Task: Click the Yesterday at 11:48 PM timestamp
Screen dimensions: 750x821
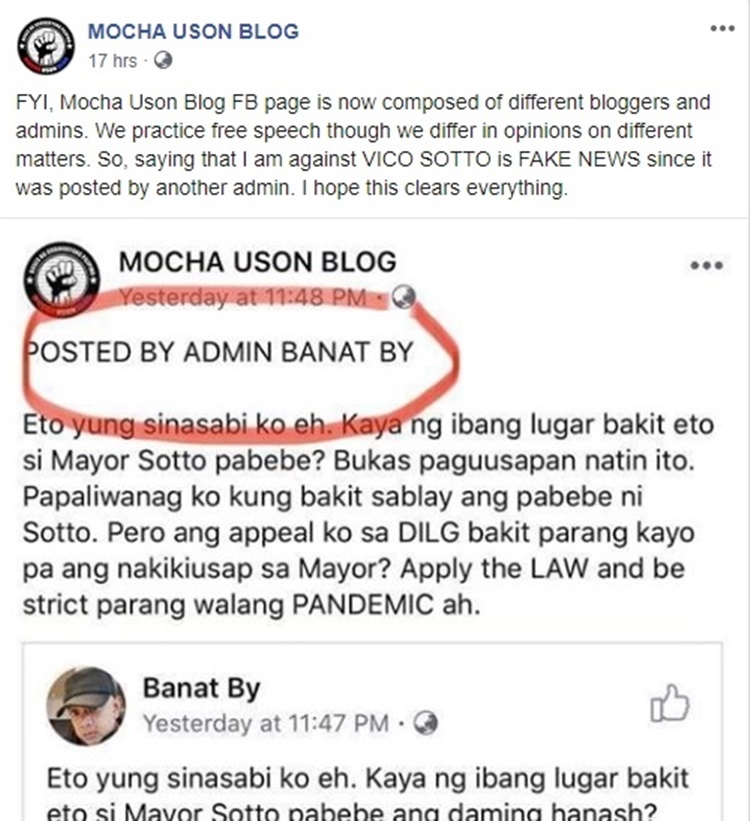Action: (243, 297)
